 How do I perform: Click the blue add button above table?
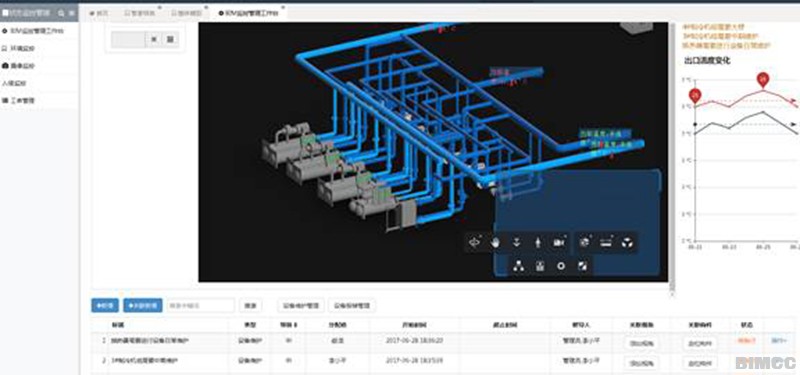tap(105, 306)
